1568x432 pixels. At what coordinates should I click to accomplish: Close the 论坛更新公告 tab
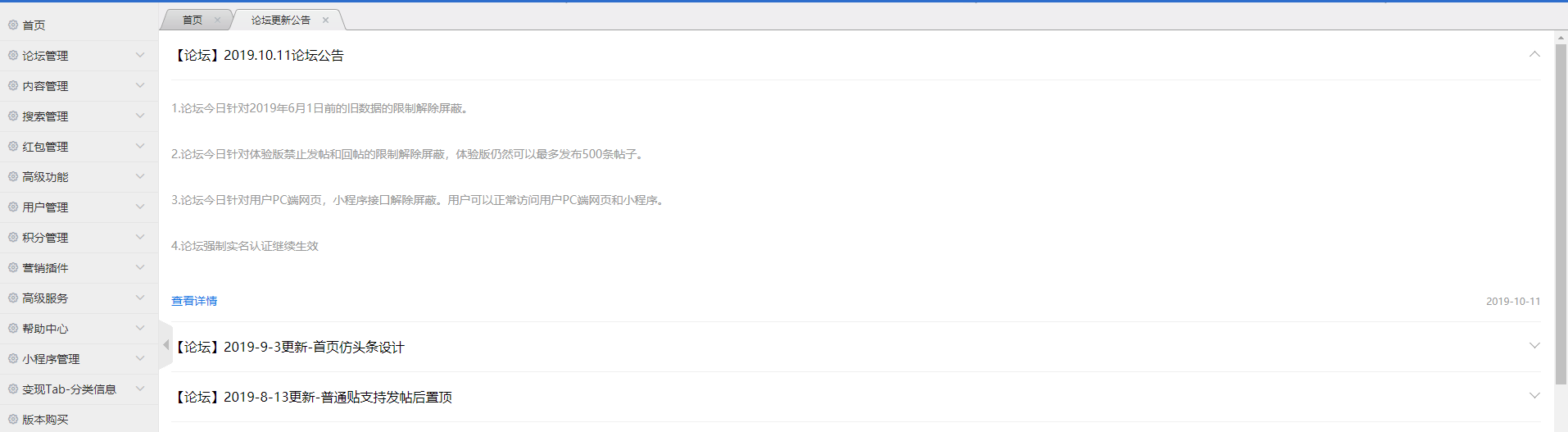325,20
